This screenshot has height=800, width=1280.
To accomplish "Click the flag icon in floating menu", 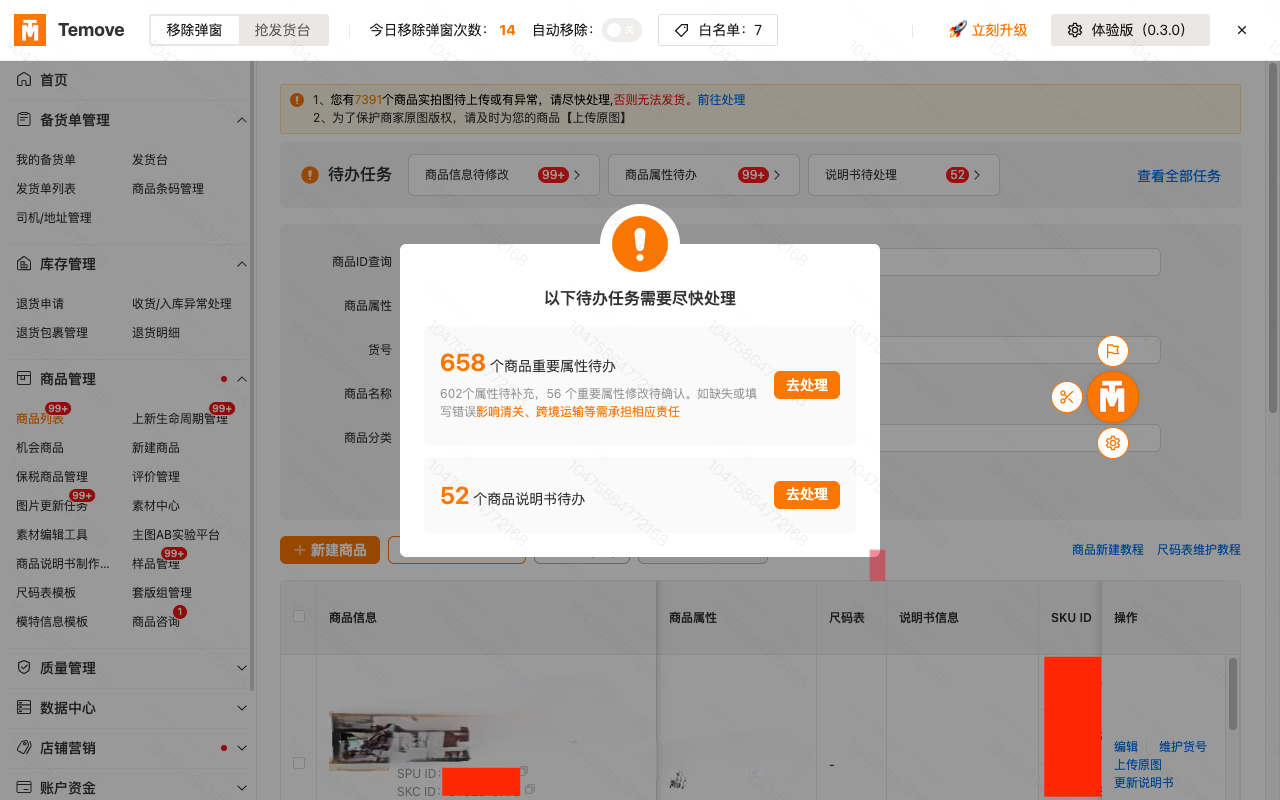I will [1113, 350].
